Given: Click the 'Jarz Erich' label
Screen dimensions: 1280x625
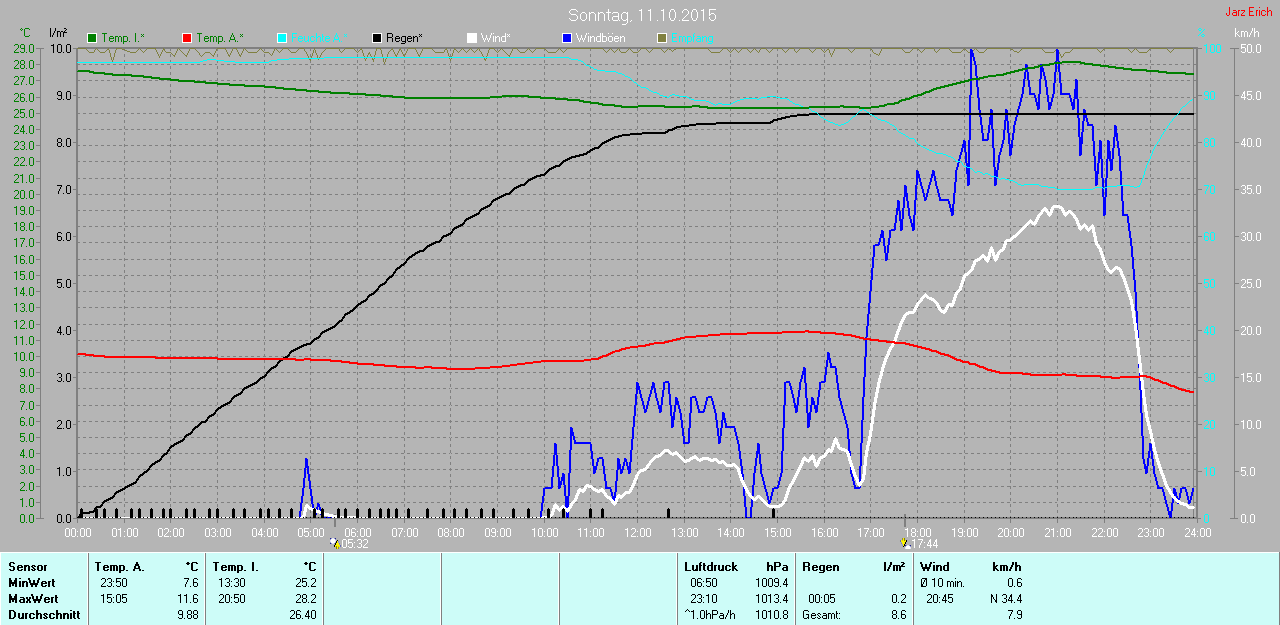Looking at the screenshot, I should [1249, 12].
